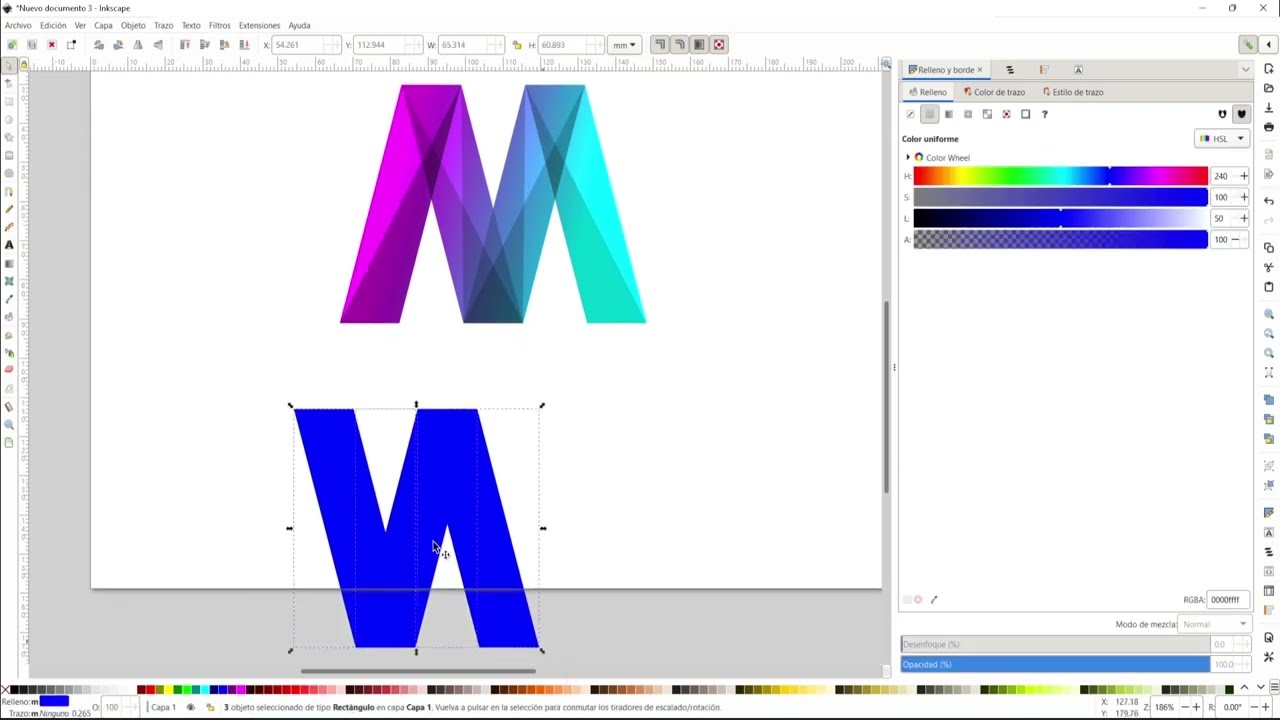
Task: Click the Deselect icon with red X
Action: [52, 45]
